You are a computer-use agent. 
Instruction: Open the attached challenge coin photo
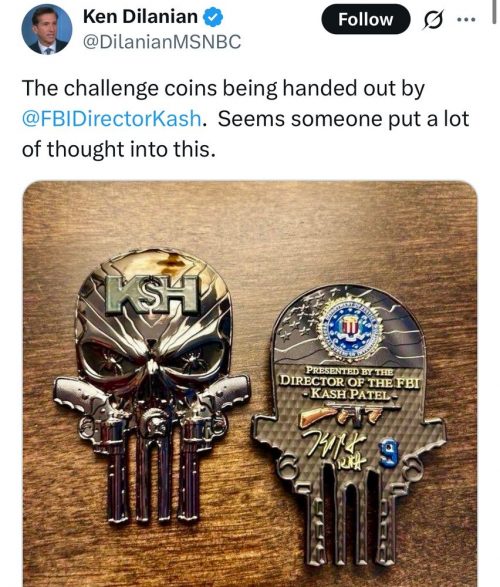[x=250, y=384]
